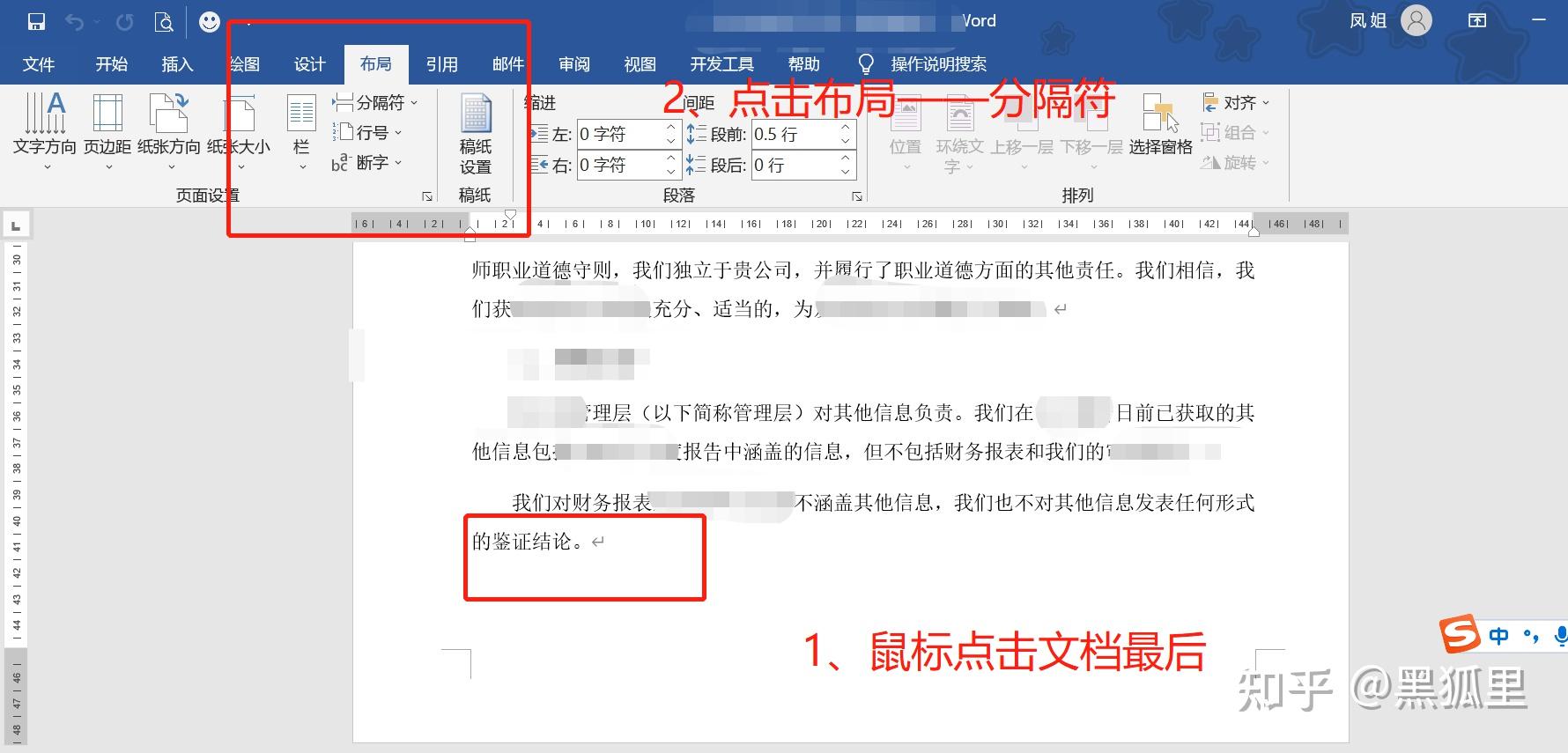Image resolution: width=1568 pixels, height=753 pixels.
Task: Open Paper Size (纸张大小) tool
Action: [239, 132]
